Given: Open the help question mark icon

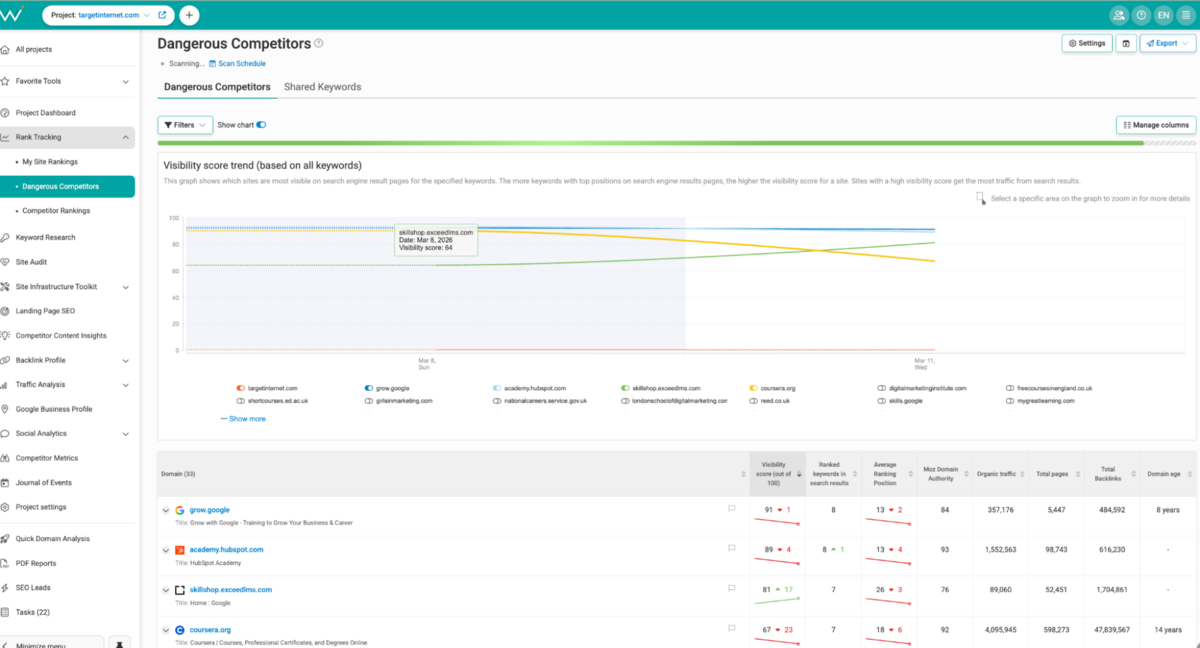Looking at the screenshot, I should point(1141,15).
